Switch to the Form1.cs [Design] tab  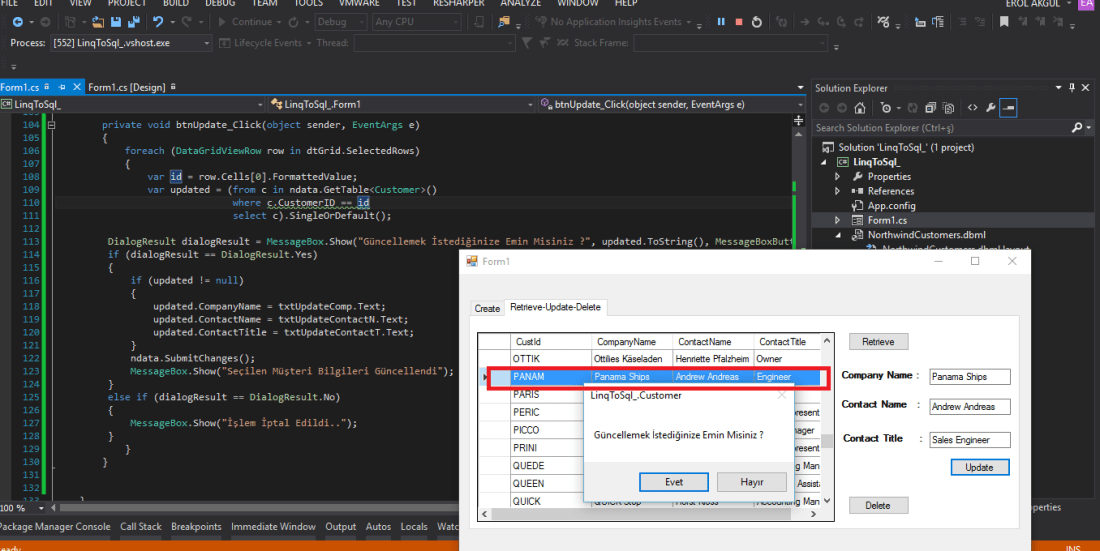pyautogui.click(x=127, y=87)
